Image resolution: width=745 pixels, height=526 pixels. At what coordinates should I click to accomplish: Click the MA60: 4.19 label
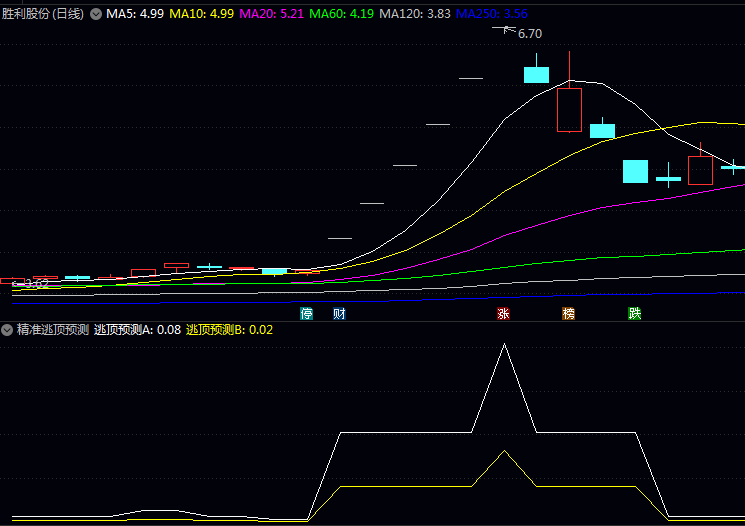coord(341,14)
